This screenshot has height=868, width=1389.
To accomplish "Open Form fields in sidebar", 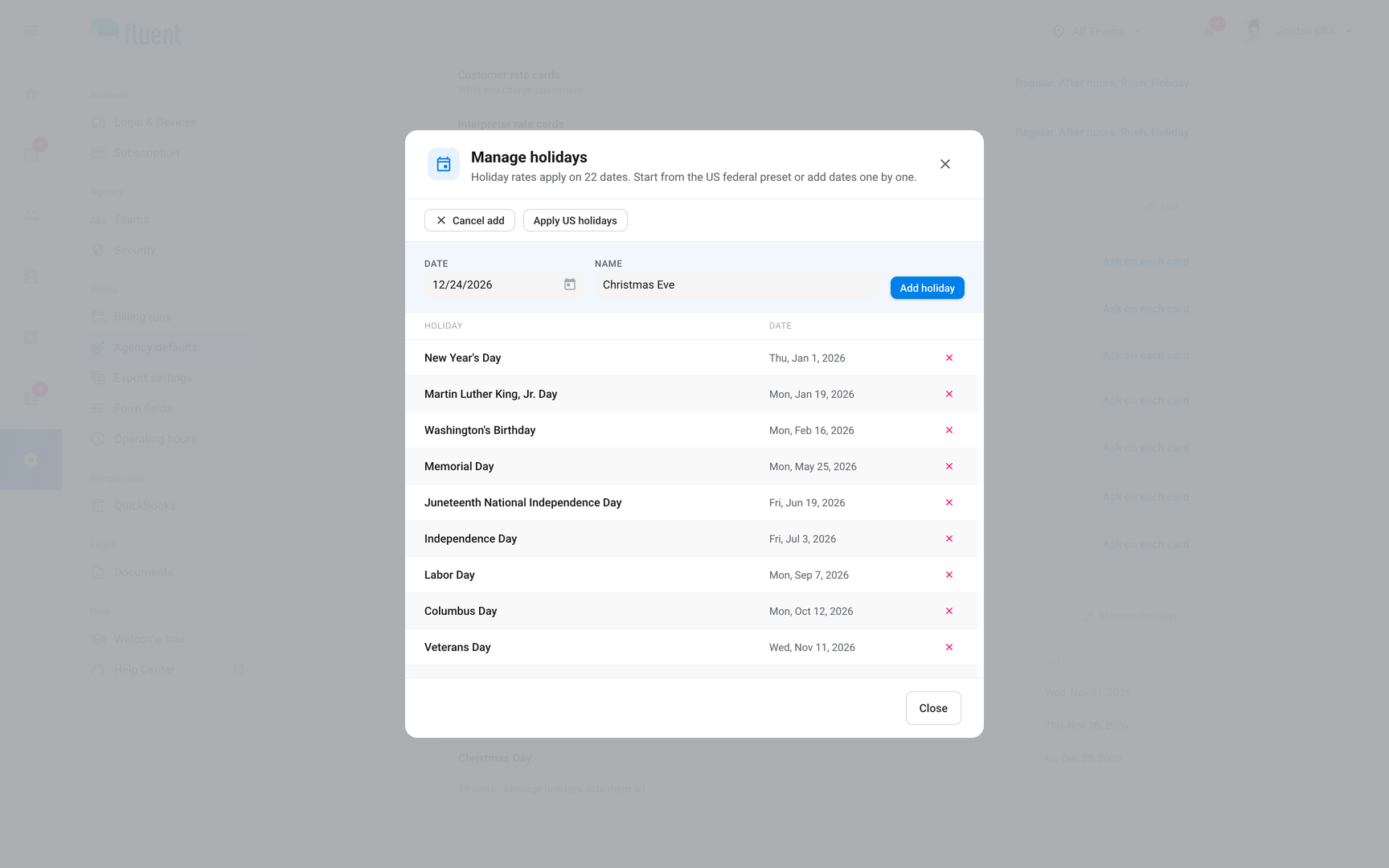I will [143, 408].
